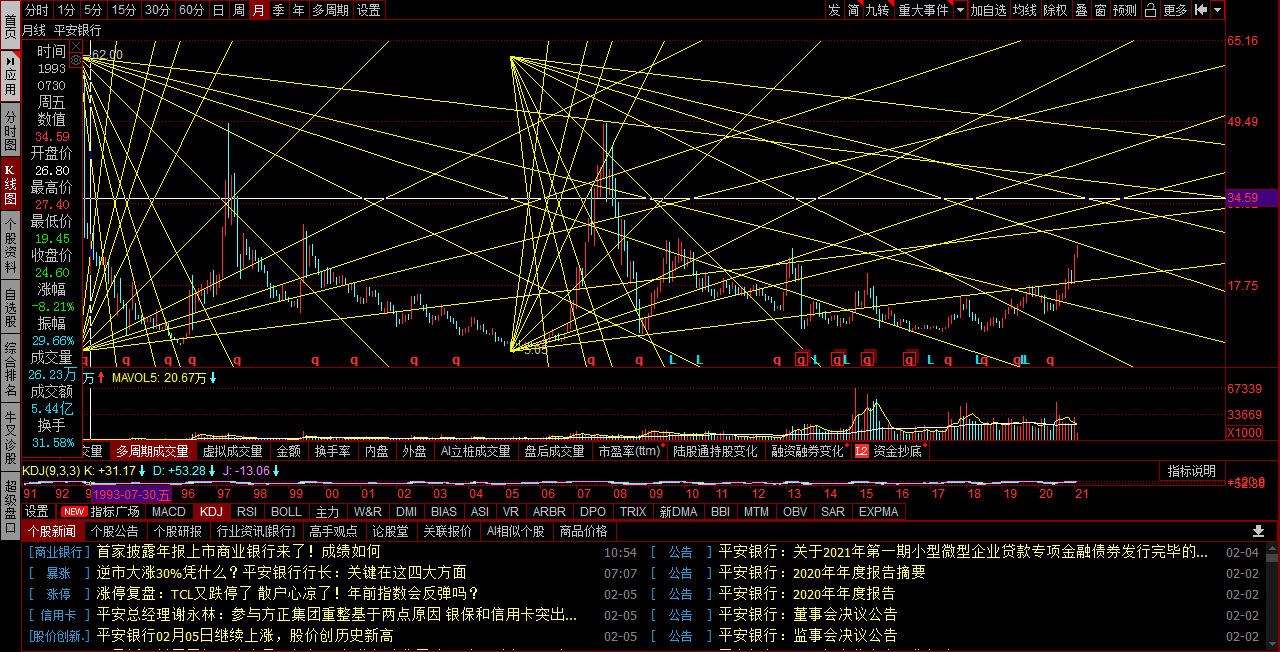The image size is (1280, 652).
Task: Open the NEW 指标广场 indicator market
Action: (100, 511)
